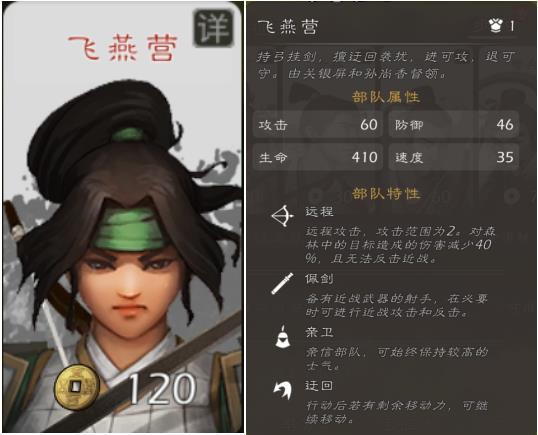Click the 120 recruitment cost number
Viewport: 538px width, 435px height.
click(x=162, y=388)
